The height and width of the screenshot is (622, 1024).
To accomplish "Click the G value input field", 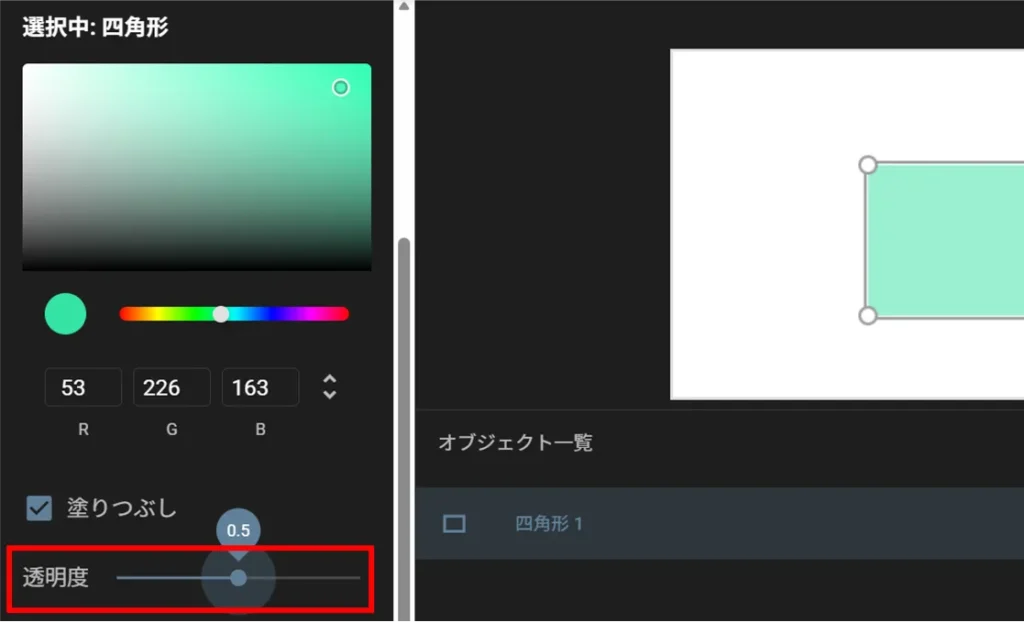I will point(171,387).
